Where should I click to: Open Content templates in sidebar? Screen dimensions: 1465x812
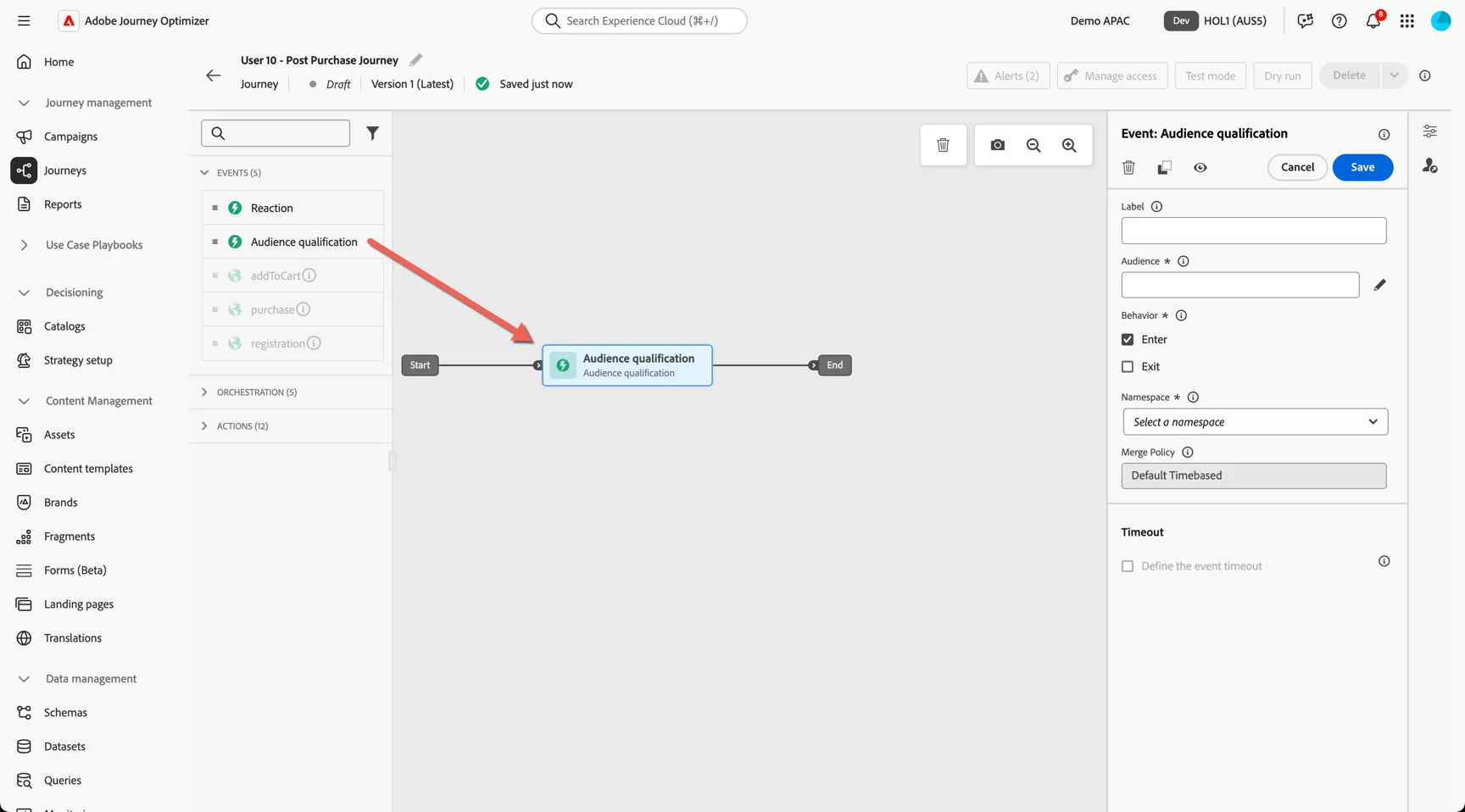click(88, 469)
